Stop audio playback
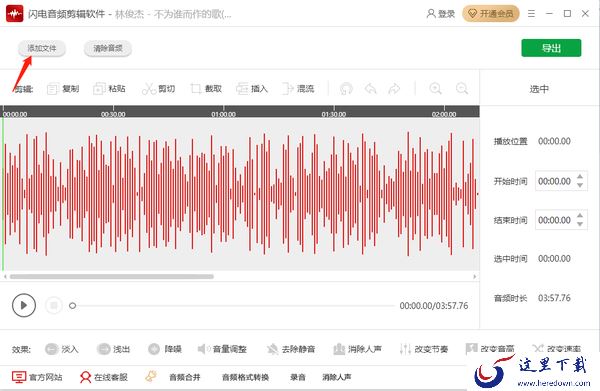 [x=54, y=305]
